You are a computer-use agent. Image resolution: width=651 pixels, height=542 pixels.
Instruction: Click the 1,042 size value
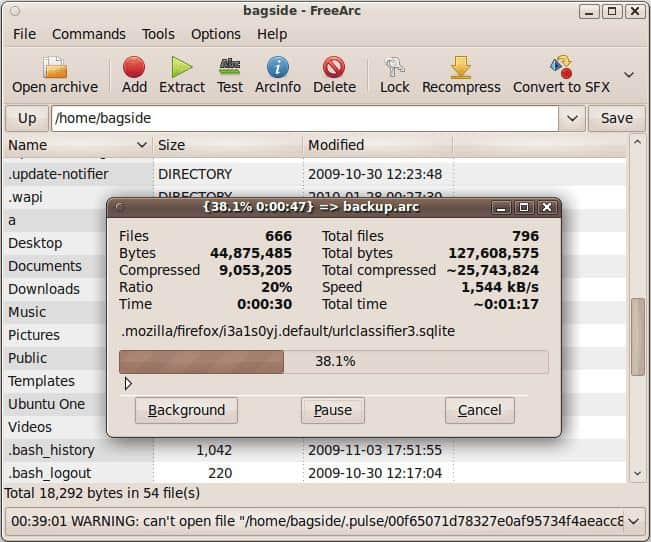click(213, 450)
